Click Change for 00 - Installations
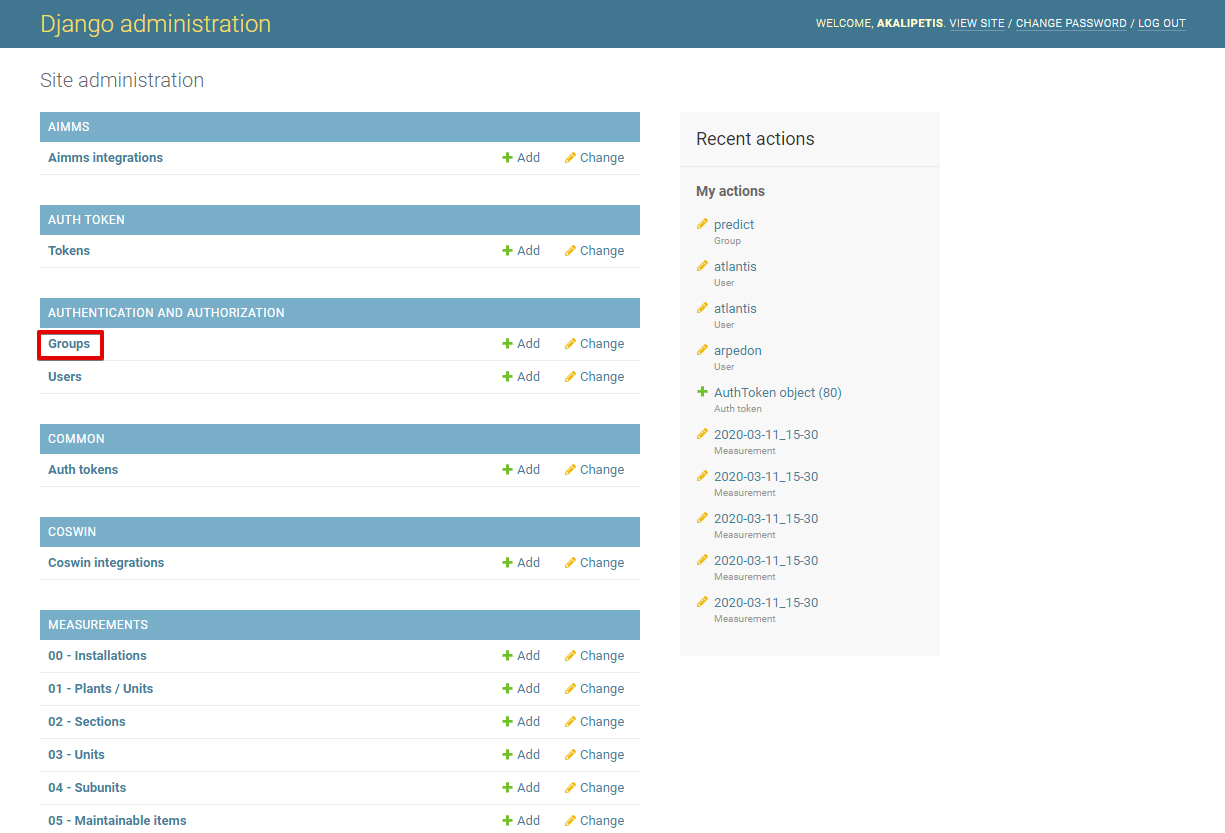Image resolution: width=1225 pixels, height=833 pixels. (594, 656)
